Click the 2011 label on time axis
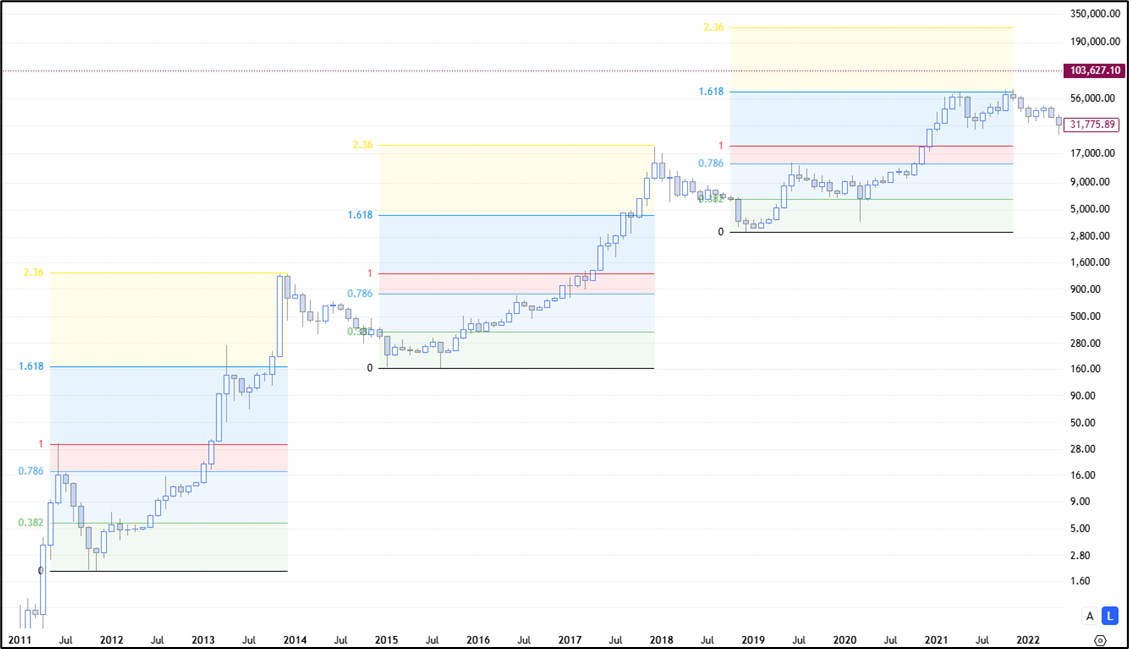The width and height of the screenshot is (1129, 649). click(20, 640)
